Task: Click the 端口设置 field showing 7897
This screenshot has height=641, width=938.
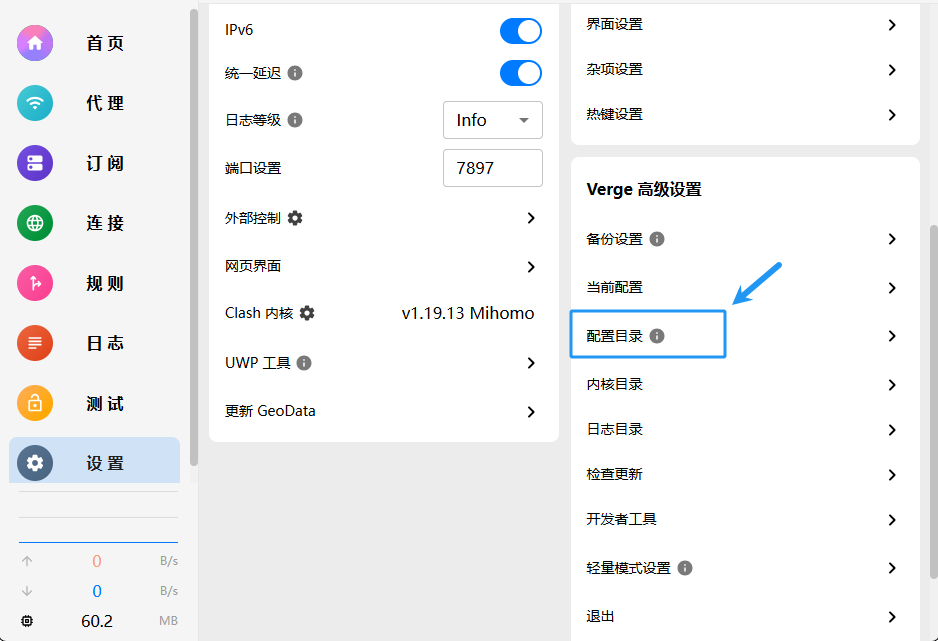Action: (492, 168)
